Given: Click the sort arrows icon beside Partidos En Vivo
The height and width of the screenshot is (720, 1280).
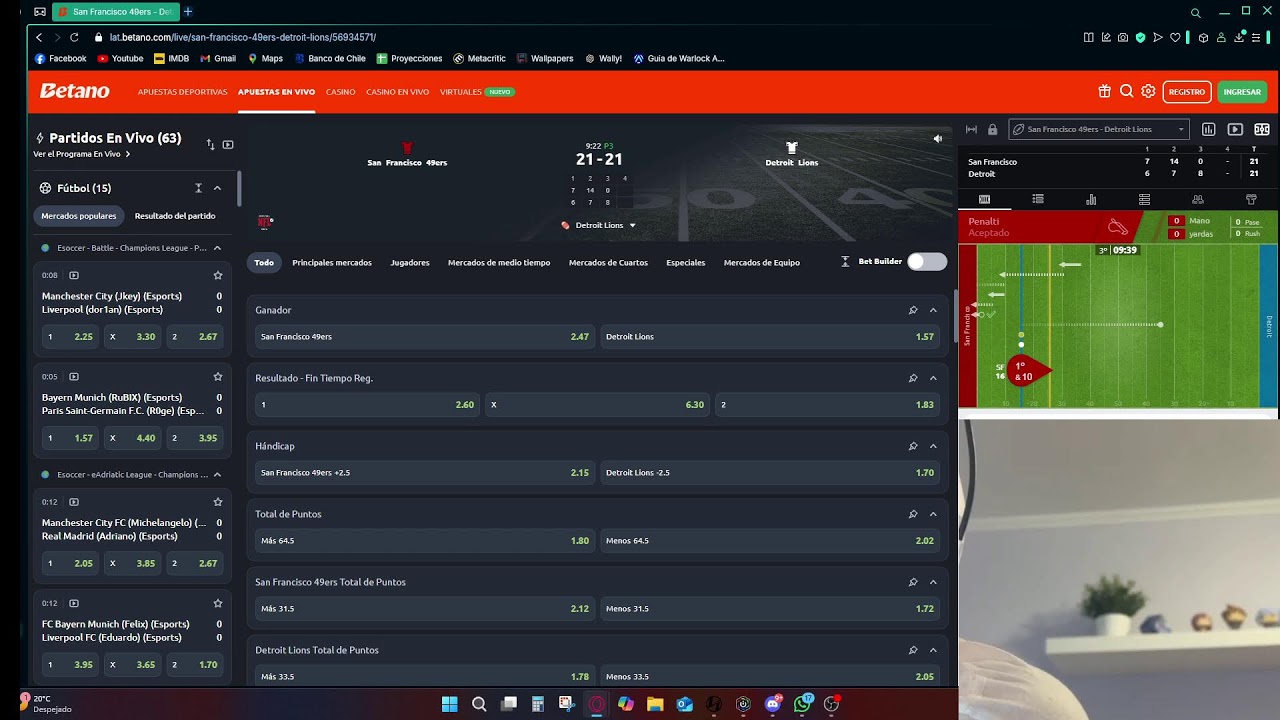Looking at the screenshot, I should coord(210,144).
